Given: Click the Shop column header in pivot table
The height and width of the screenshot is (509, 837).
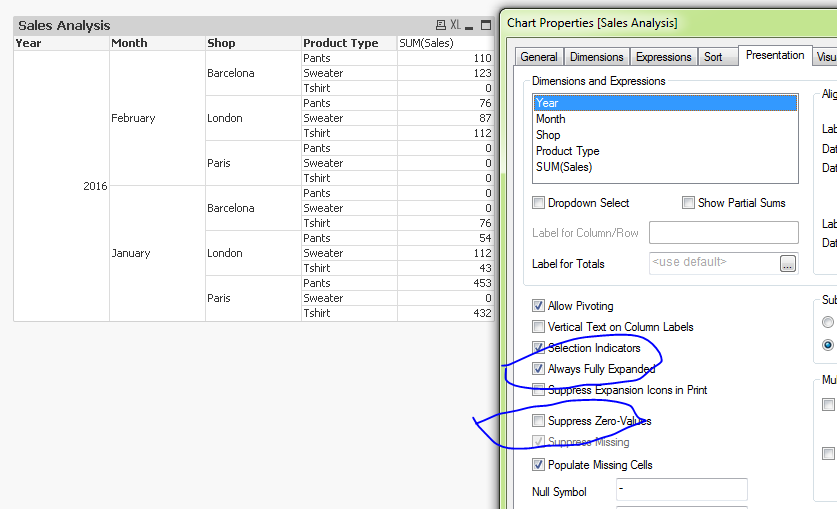Looking at the screenshot, I should [222, 43].
